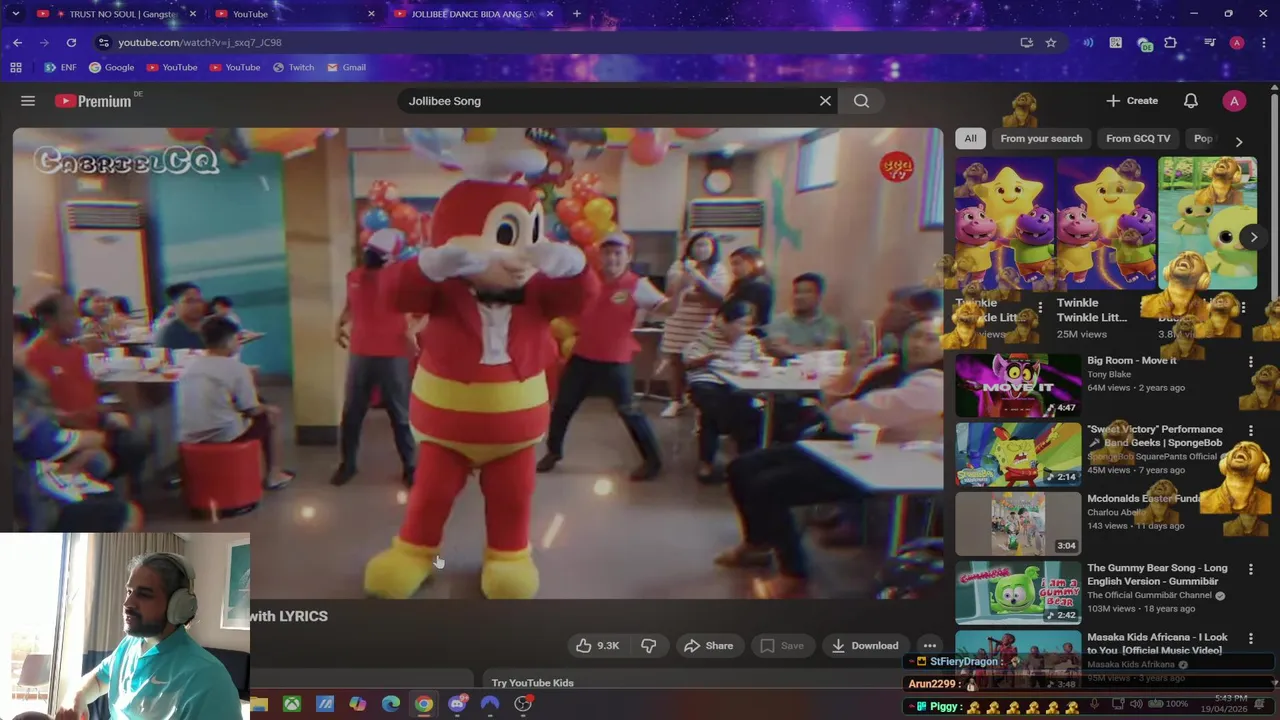Dislike the video
This screenshot has height=720, width=1280.
coord(649,646)
